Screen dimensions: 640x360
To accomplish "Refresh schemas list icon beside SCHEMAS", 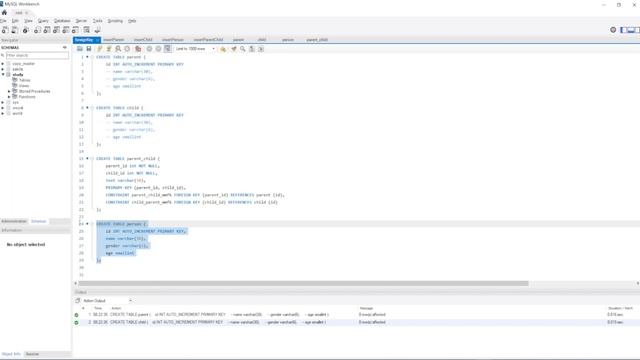I will (x=64, y=47).
